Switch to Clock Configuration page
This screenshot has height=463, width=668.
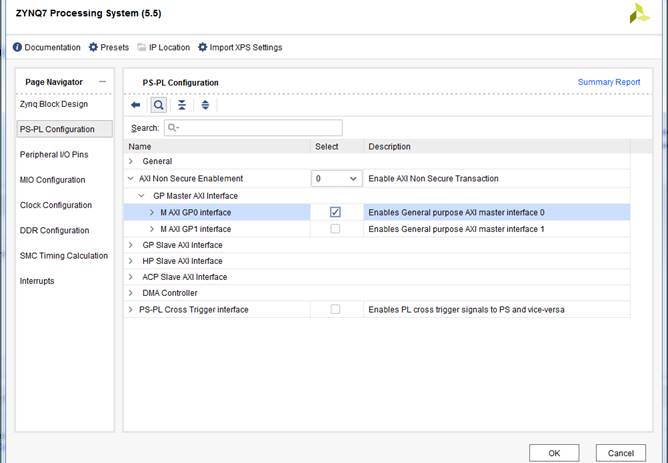pos(56,205)
